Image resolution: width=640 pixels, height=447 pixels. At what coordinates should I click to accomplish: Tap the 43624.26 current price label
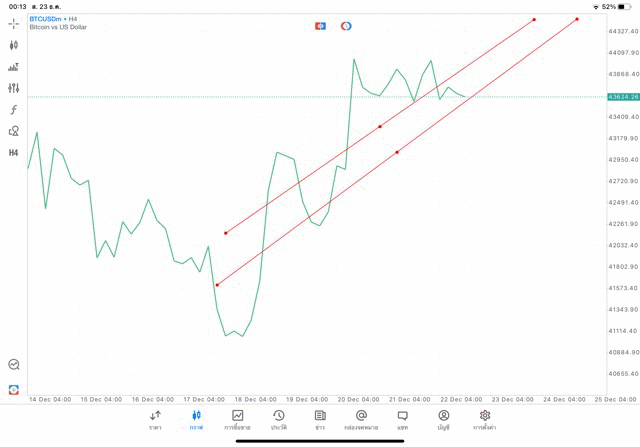[622, 97]
